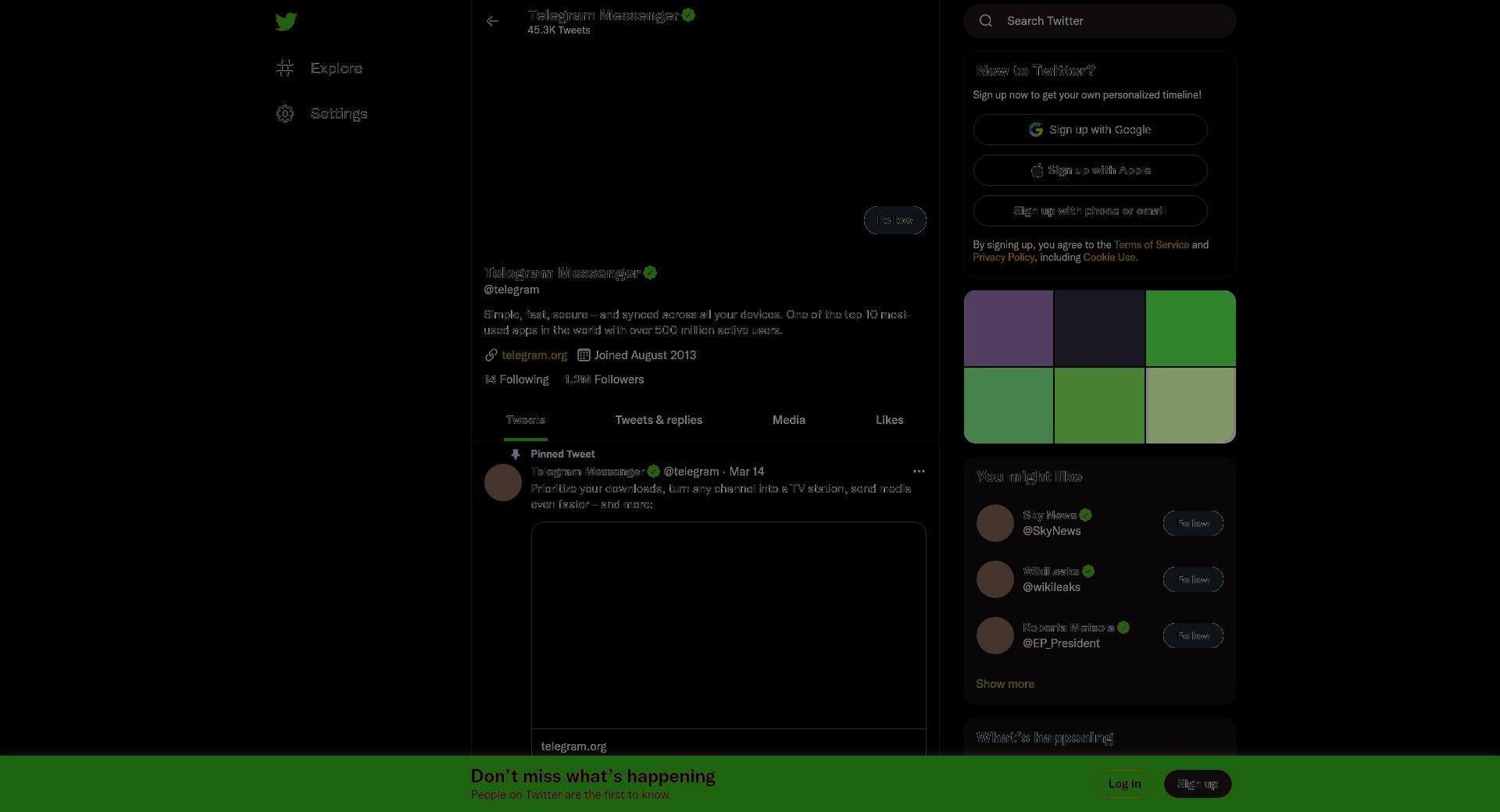The image size is (1500, 812).
Task: Open the Privacy Policy link
Action: 1004,258
